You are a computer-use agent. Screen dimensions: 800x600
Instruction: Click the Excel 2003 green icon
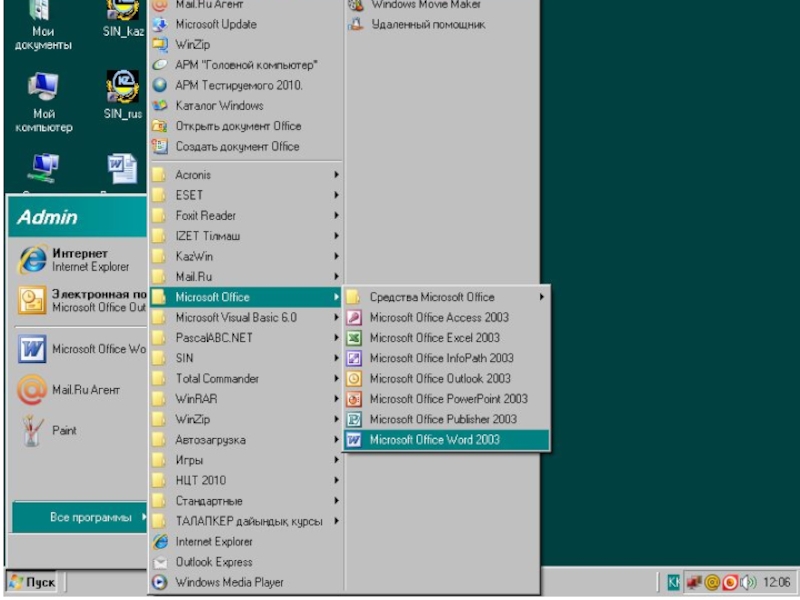[x=354, y=338]
